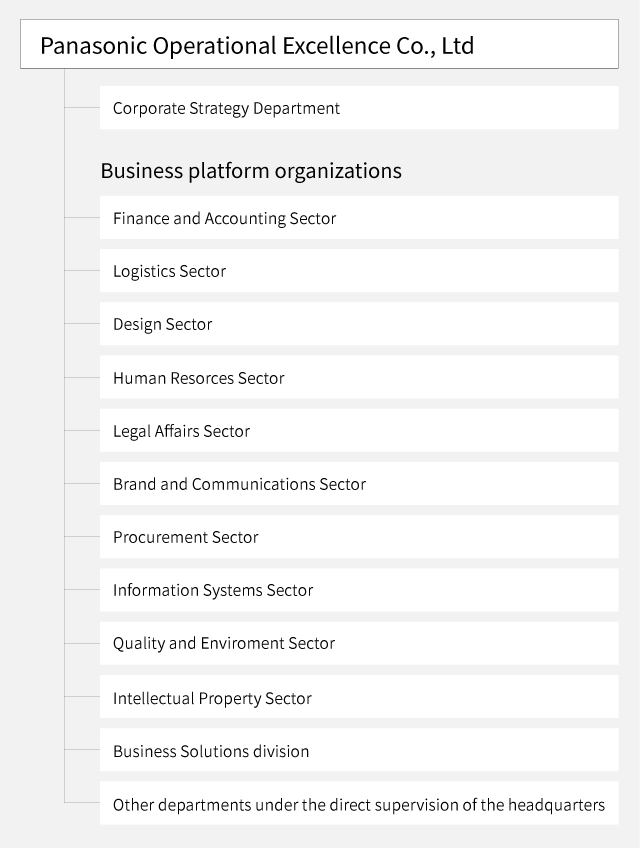
Task: Select Legal Affairs Sector
Action: (358, 431)
